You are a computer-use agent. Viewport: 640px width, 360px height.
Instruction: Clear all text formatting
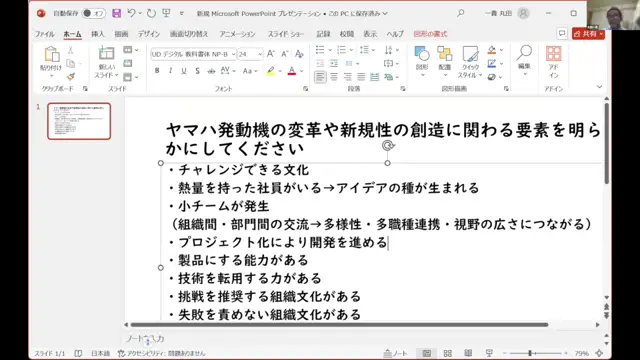(299, 54)
